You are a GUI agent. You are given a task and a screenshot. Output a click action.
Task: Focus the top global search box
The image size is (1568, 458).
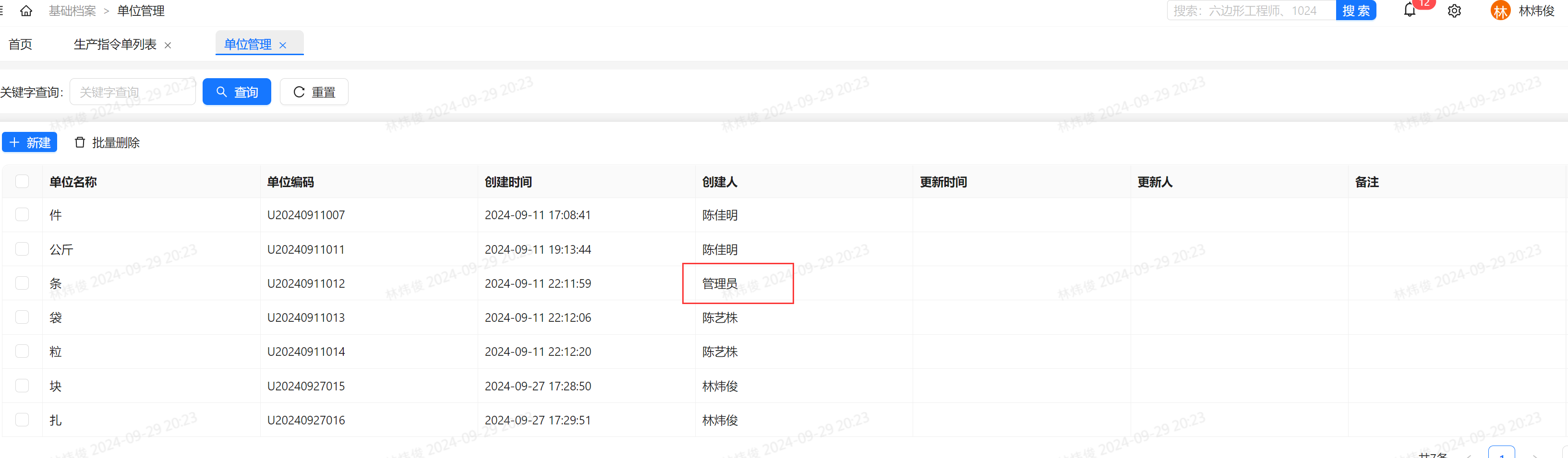(1252, 11)
